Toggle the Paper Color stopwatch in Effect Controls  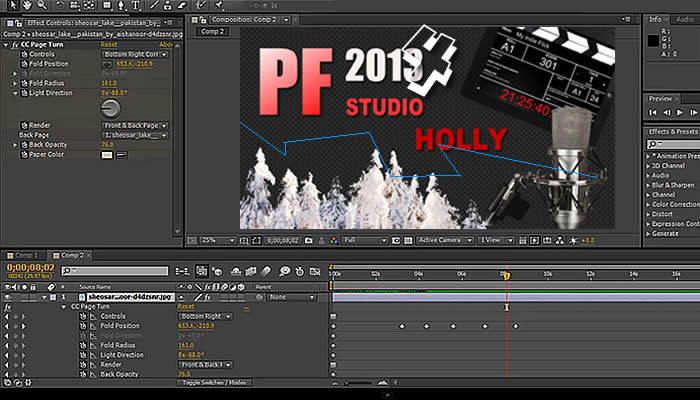24,154
